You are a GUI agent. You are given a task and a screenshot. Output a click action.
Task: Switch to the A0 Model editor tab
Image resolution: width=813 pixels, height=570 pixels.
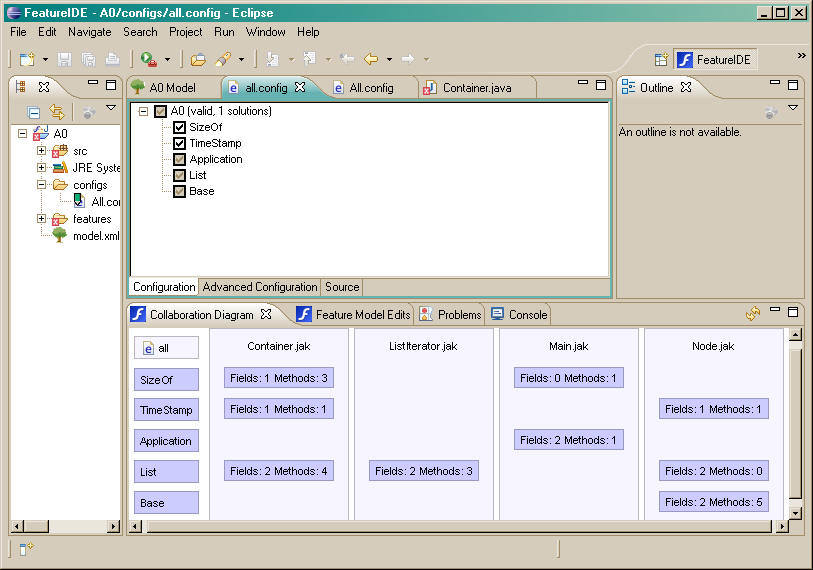coord(172,88)
